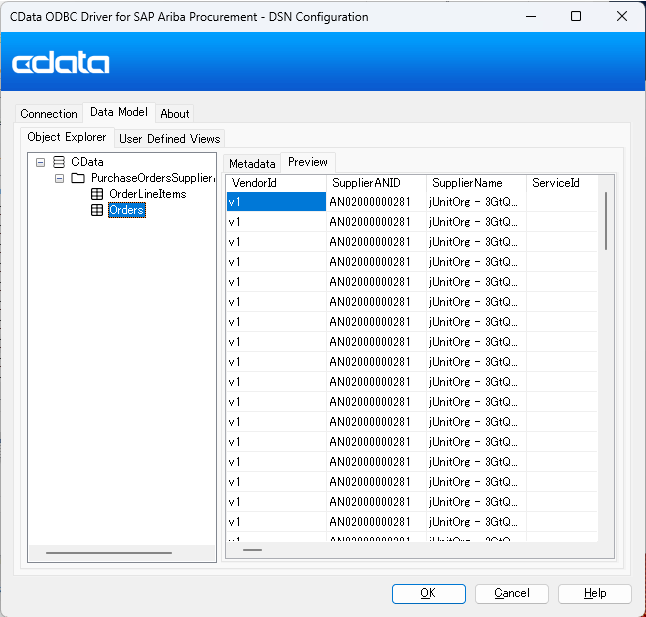
Task: Select the highlighted v1 cell in first row
Action: pos(276,202)
